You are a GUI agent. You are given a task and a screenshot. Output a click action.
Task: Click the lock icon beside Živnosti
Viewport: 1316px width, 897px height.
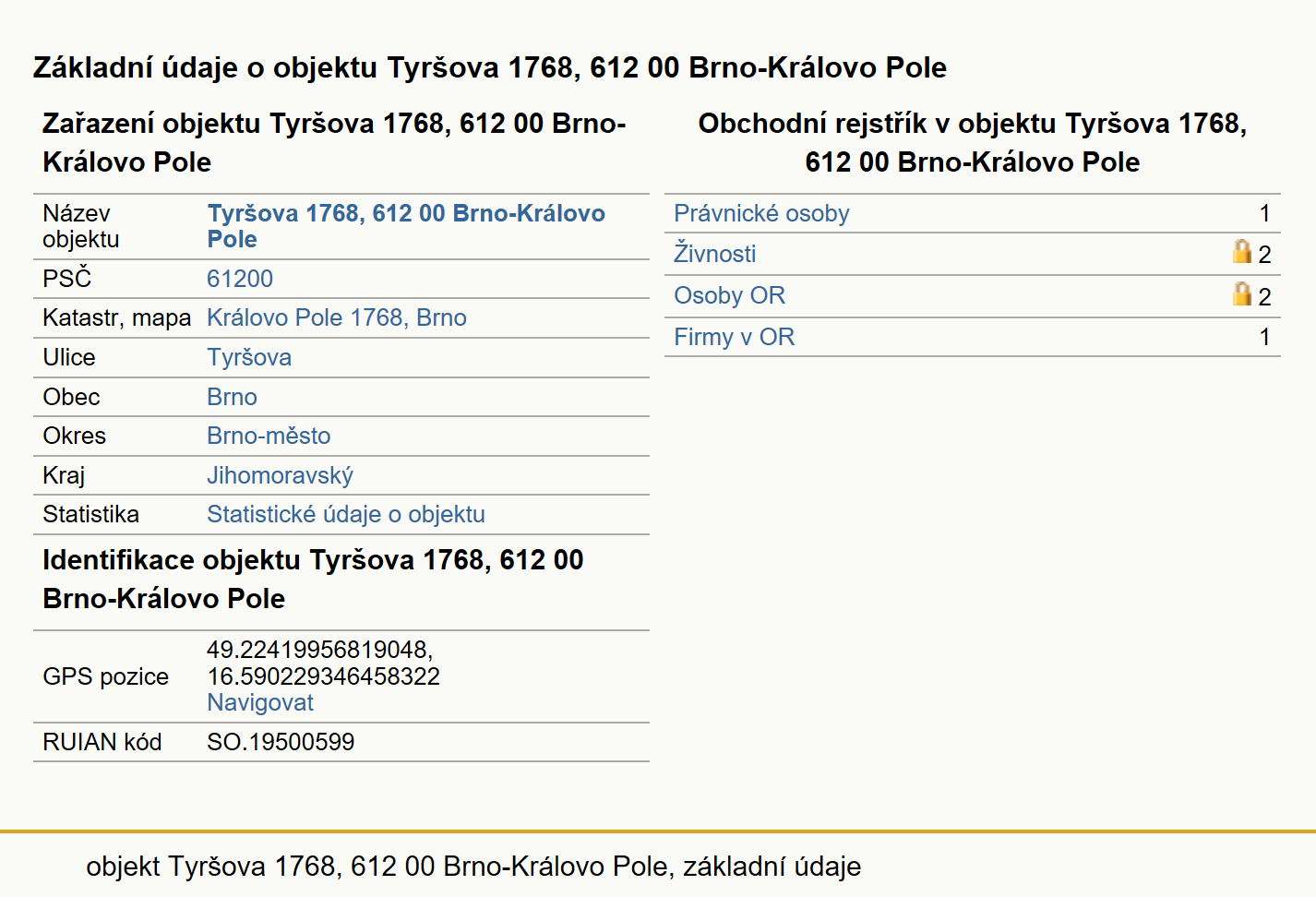click(1242, 252)
